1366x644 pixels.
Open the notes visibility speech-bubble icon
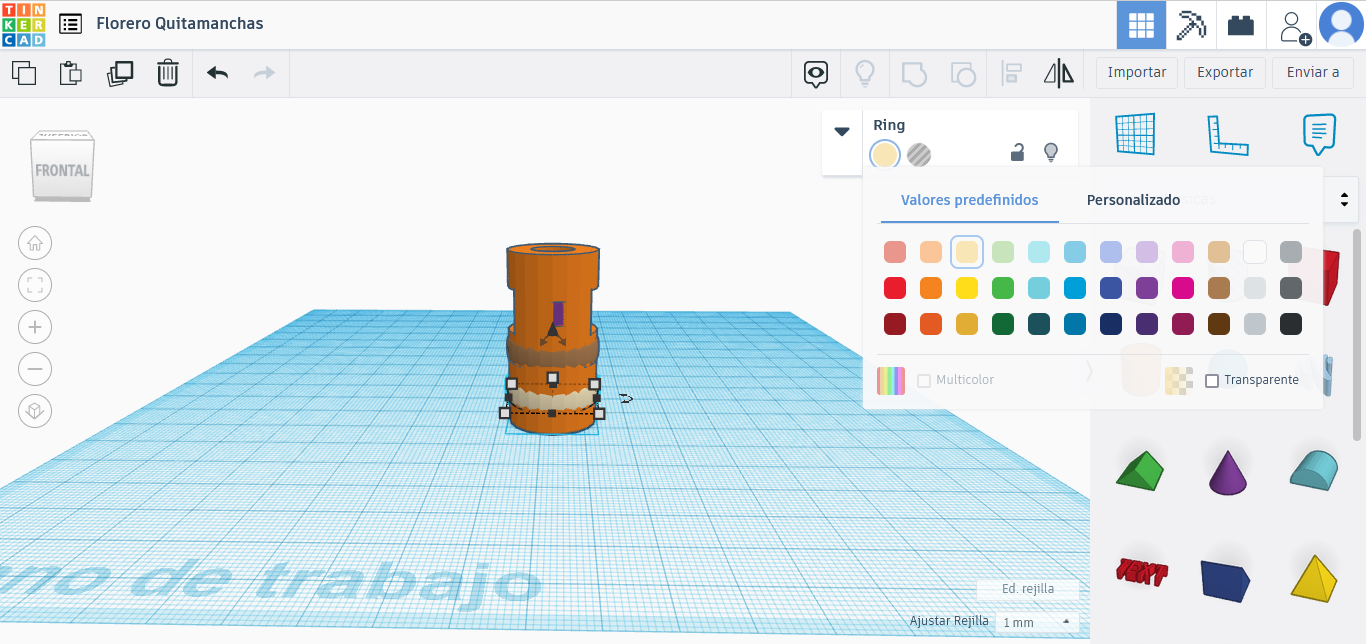coord(816,73)
